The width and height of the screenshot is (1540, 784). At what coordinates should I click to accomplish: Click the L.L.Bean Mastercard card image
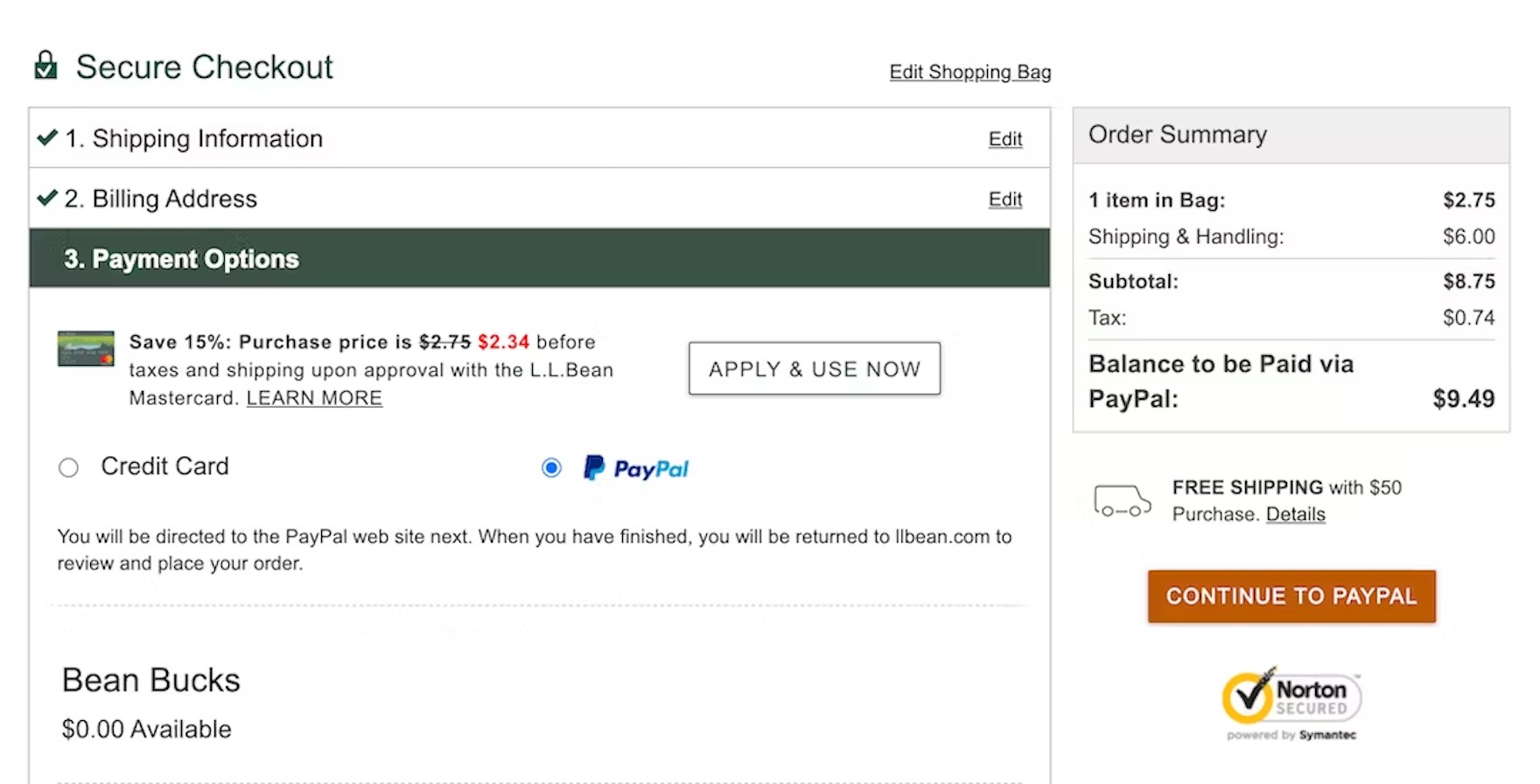[x=86, y=348]
